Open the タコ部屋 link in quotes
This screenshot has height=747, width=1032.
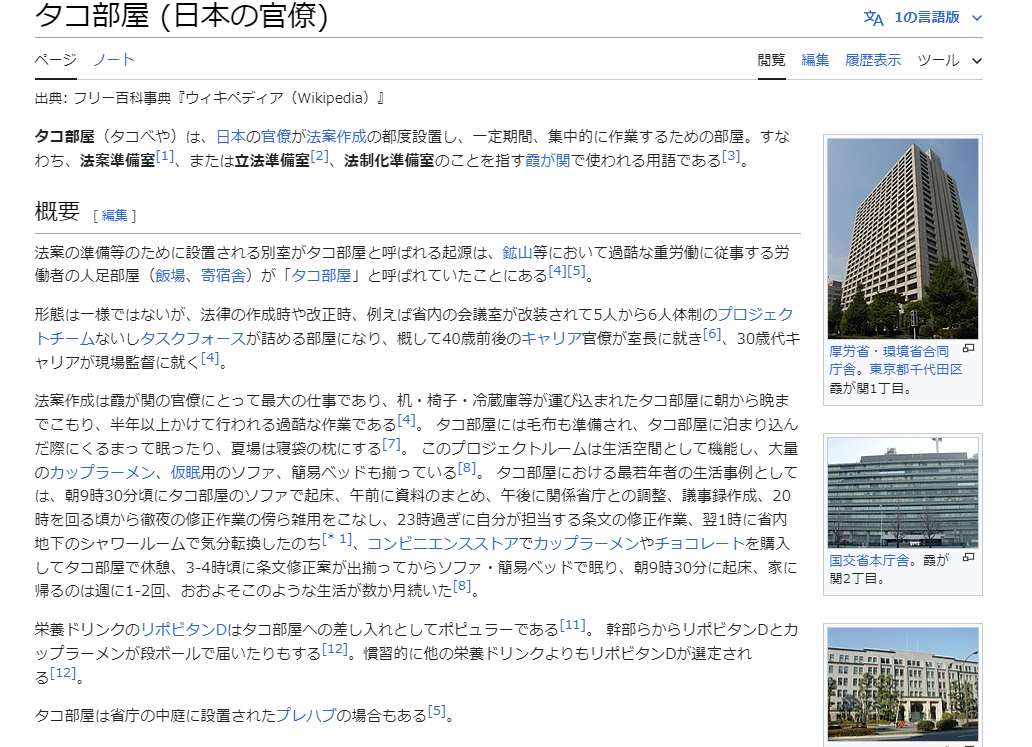coord(321,276)
